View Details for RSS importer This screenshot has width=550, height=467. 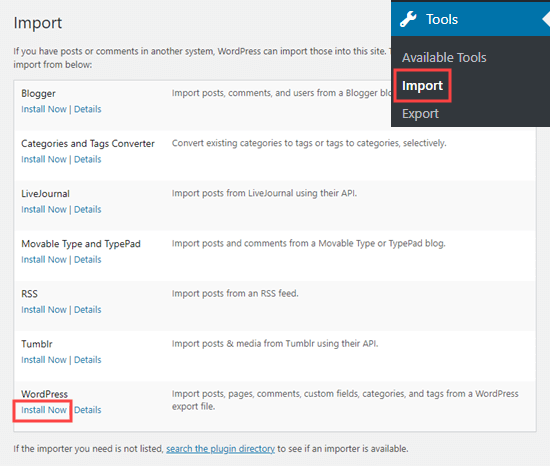pos(88,310)
